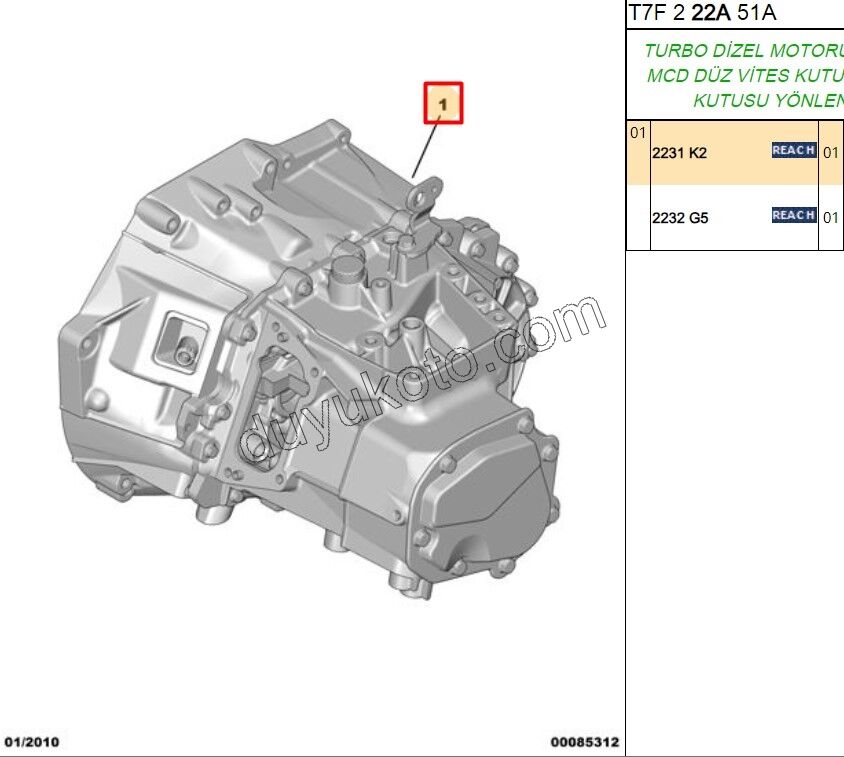Image resolution: width=844 pixels, height=757 pixels.
Task: Click the diagram number 00085312
Action: pyautogui.click(x=585, y=743)
